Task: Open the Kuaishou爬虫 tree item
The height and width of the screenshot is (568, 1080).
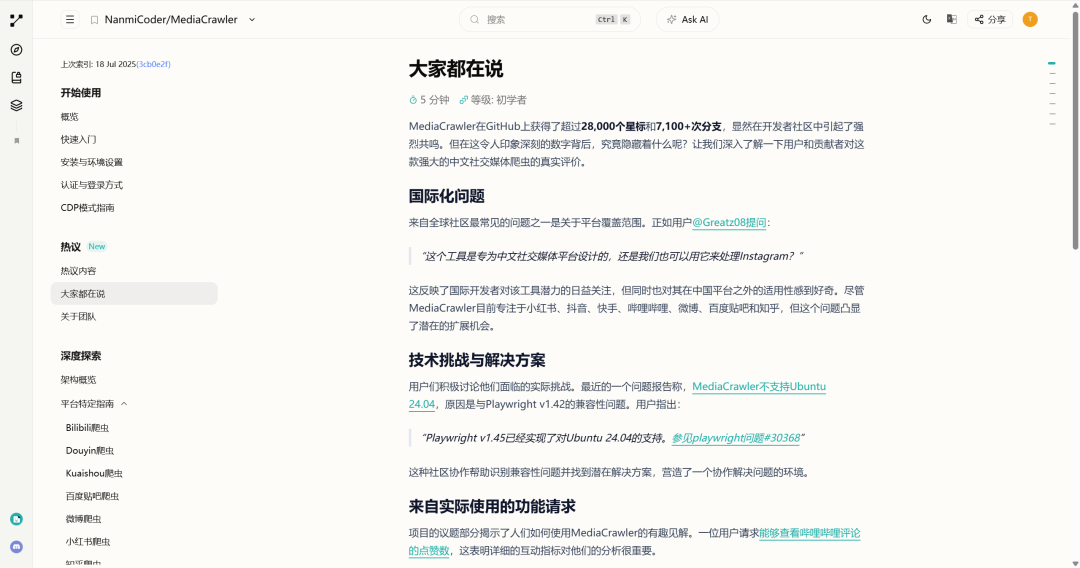Action: coord(94,473)
